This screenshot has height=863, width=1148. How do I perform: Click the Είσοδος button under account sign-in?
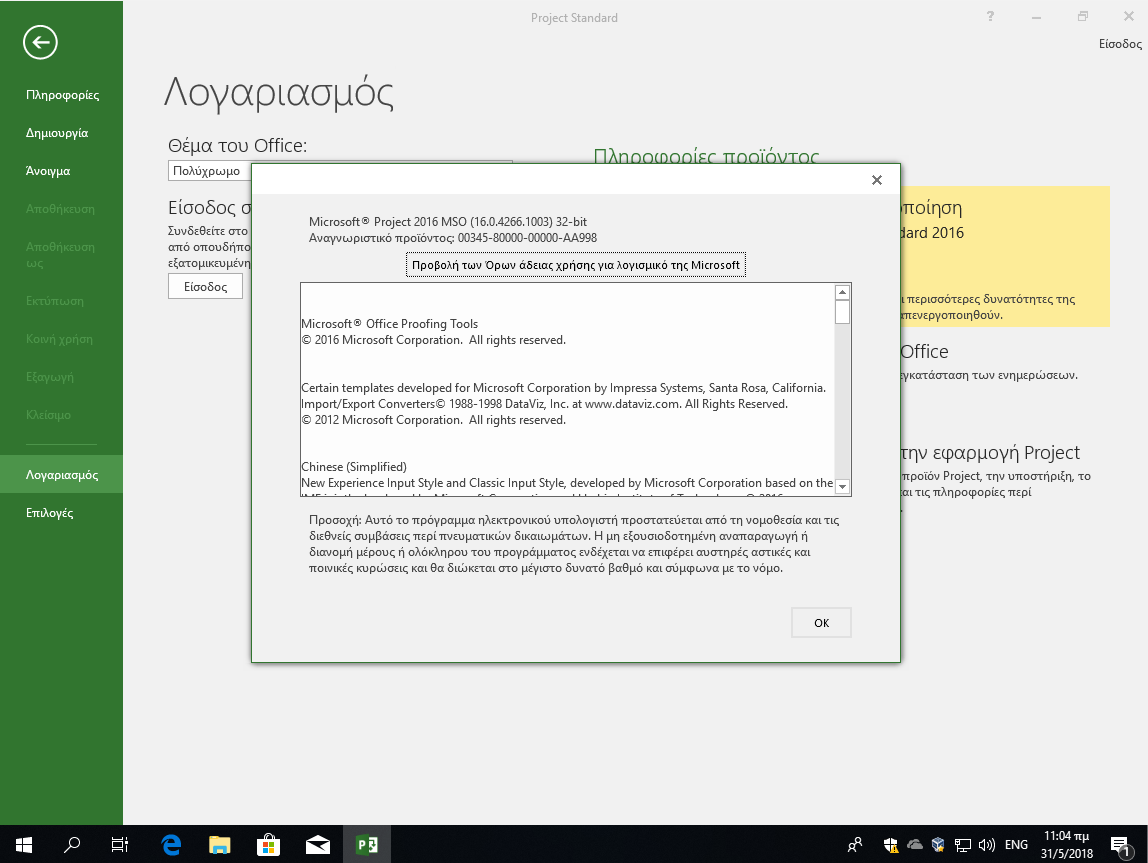coord(205,287)
